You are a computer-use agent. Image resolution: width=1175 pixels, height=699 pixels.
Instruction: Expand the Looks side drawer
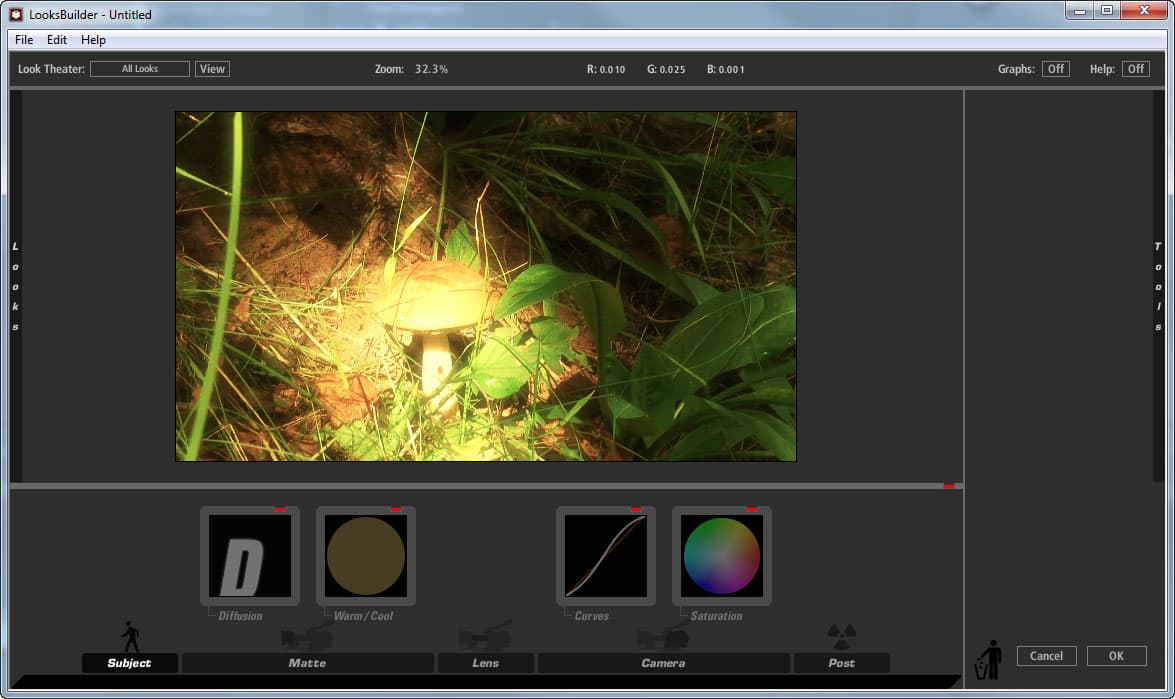[x=15, y=286]
